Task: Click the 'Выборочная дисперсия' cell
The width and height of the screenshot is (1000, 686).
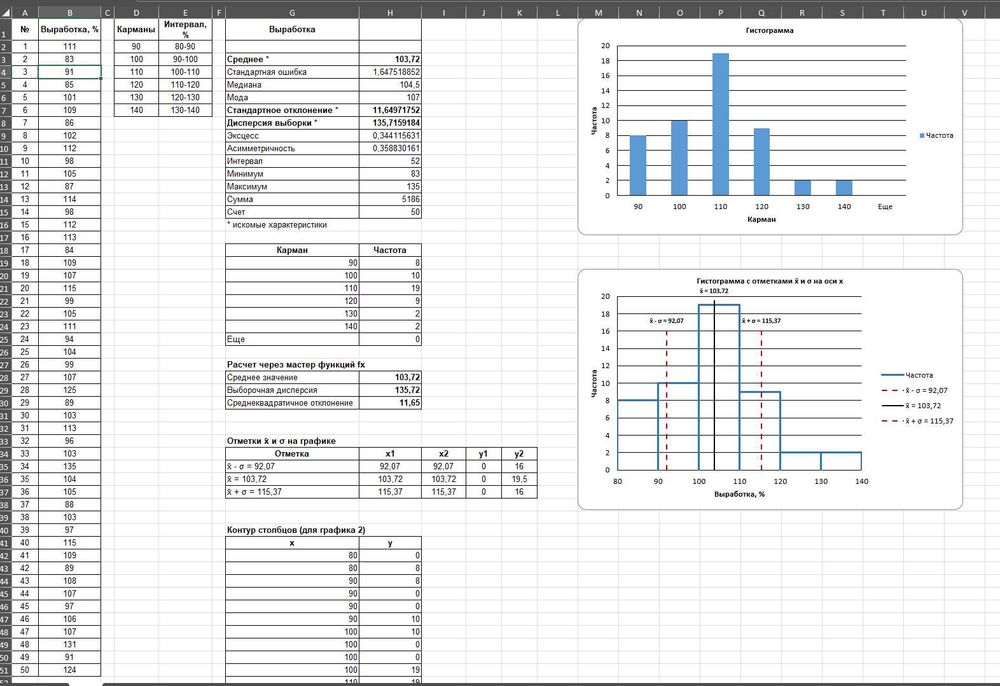Action: pos(292,390)
